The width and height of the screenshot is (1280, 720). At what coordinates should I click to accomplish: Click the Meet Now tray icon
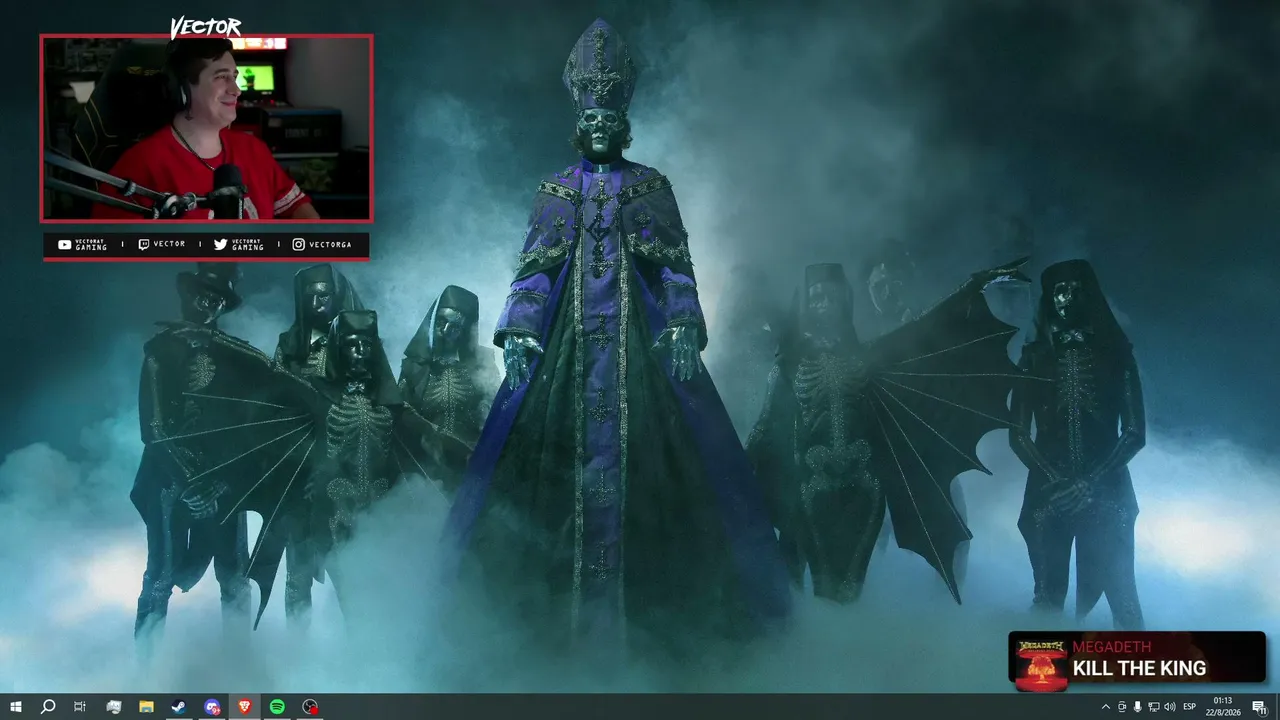(1121, 707)
